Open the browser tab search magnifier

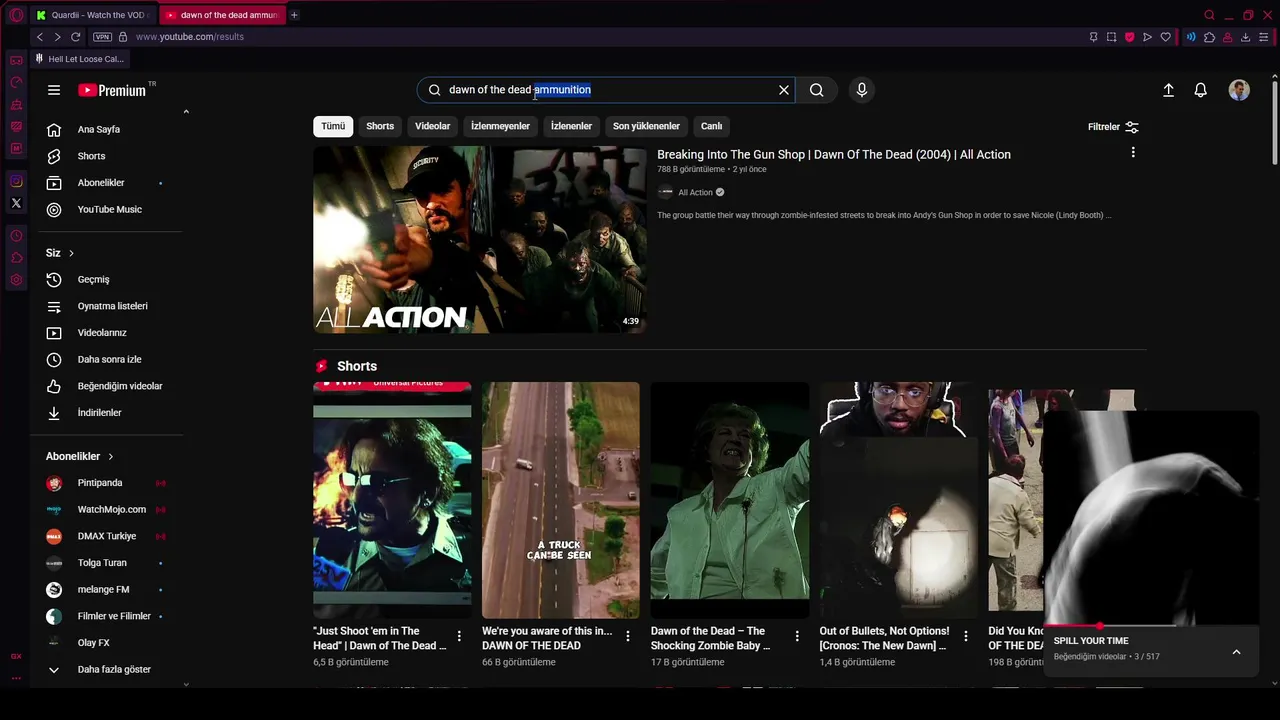[1209, 15]
